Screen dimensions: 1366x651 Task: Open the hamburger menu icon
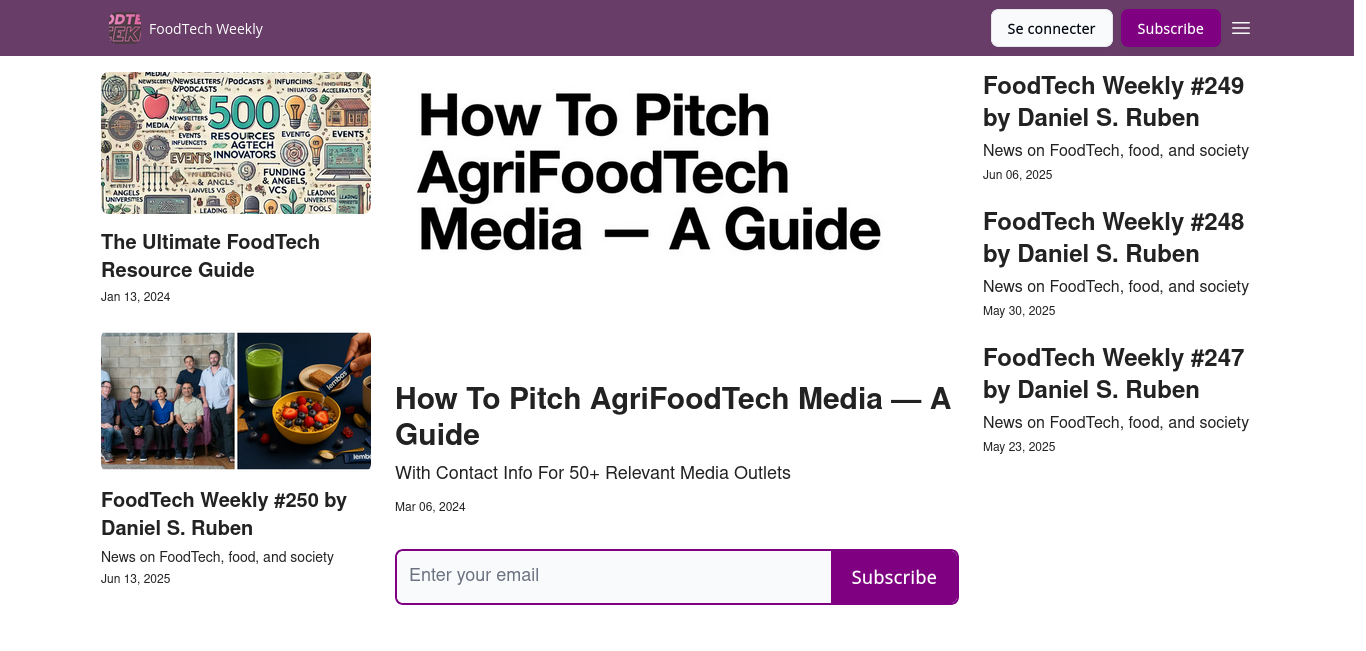1241,28
